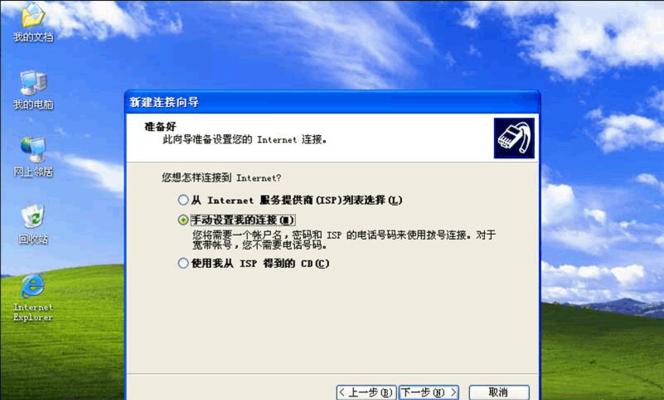This screenshot has width=664, height=400.
Task: Choose the 手动设置我的连接 radio button
Action: click(183, 220)
